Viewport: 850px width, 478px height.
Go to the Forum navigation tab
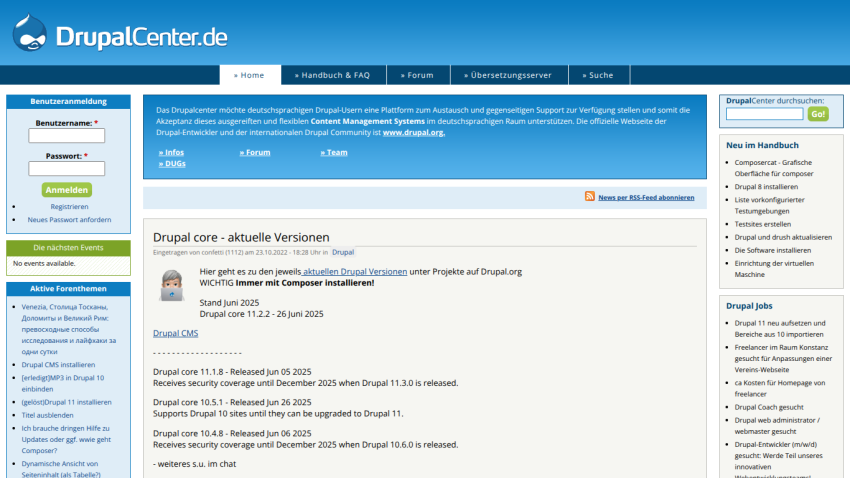coord(417,75)
